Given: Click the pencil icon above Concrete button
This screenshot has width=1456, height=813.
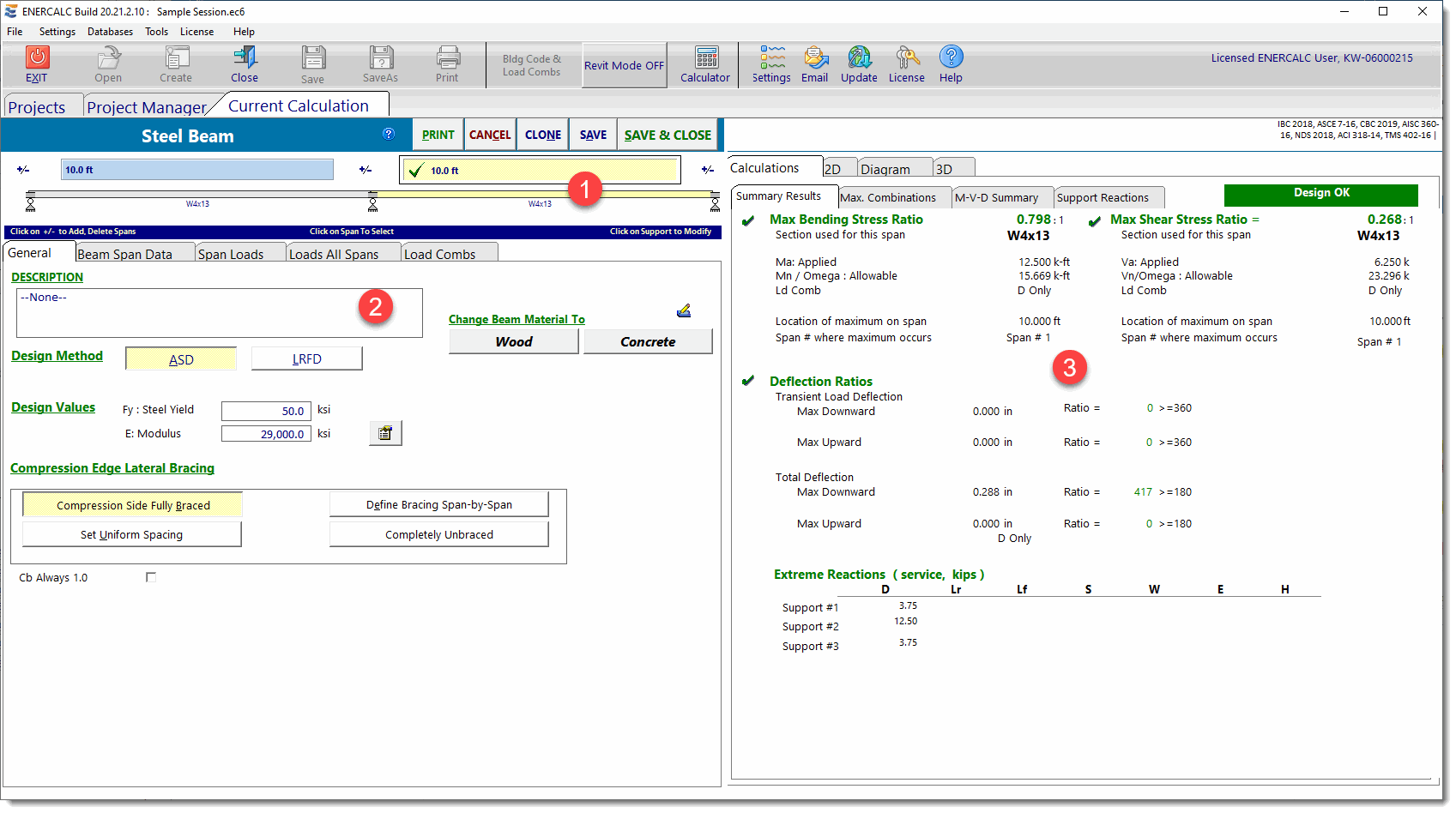Looking at the screenshot, I should [684, 310].
